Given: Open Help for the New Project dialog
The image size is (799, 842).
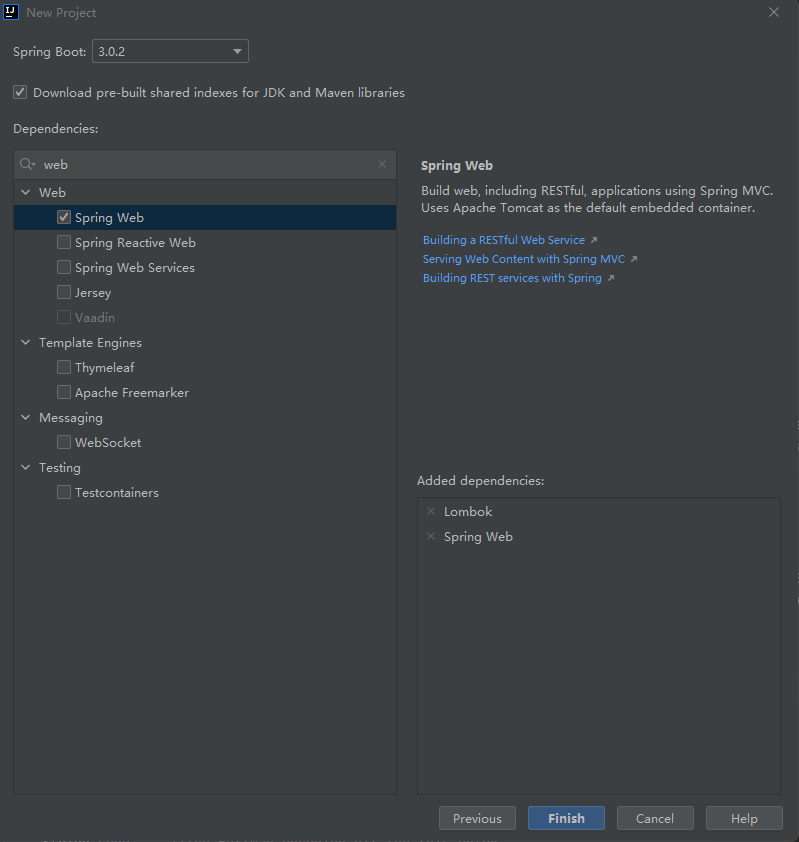Looking at the screenshot, I should [744, 818].
